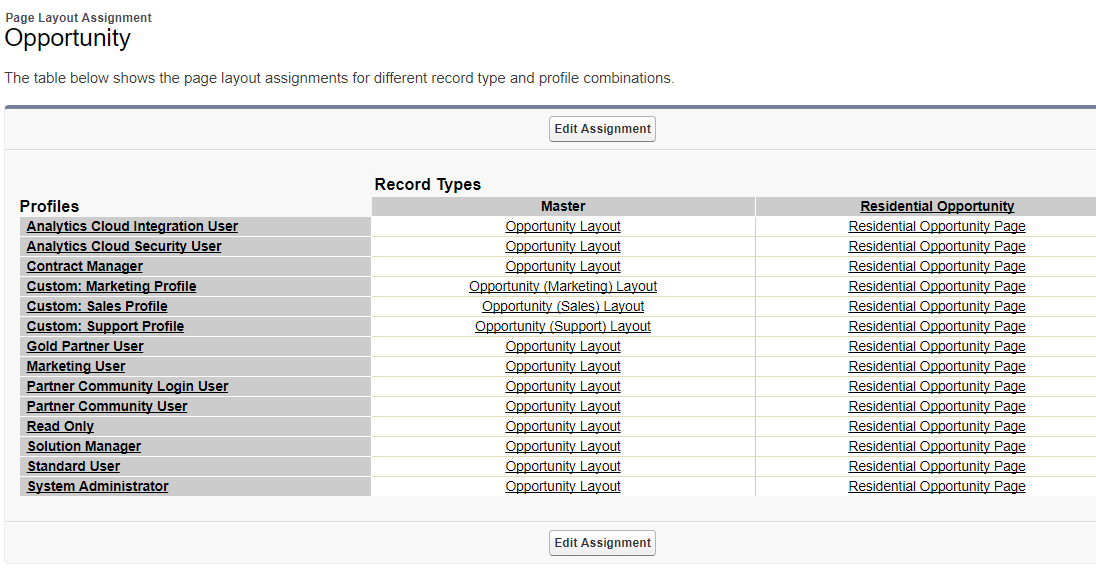Click the bottom Edit Assignment button
Image resolution: width=1096 pixels, height=568 pixels.
[x=602, y=543]
